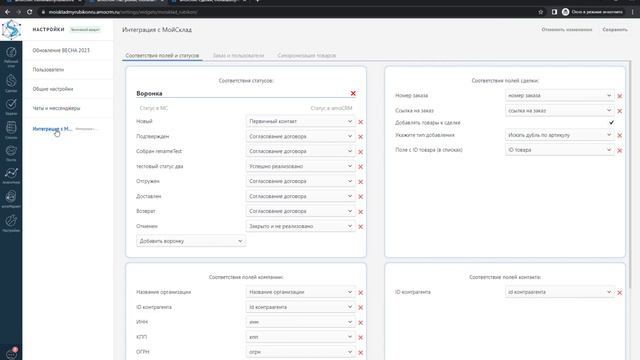This screenshot has height=360, width=640.
Task: Remove ID контрагента mapping in company fields panel
Action: coord(360,307)
